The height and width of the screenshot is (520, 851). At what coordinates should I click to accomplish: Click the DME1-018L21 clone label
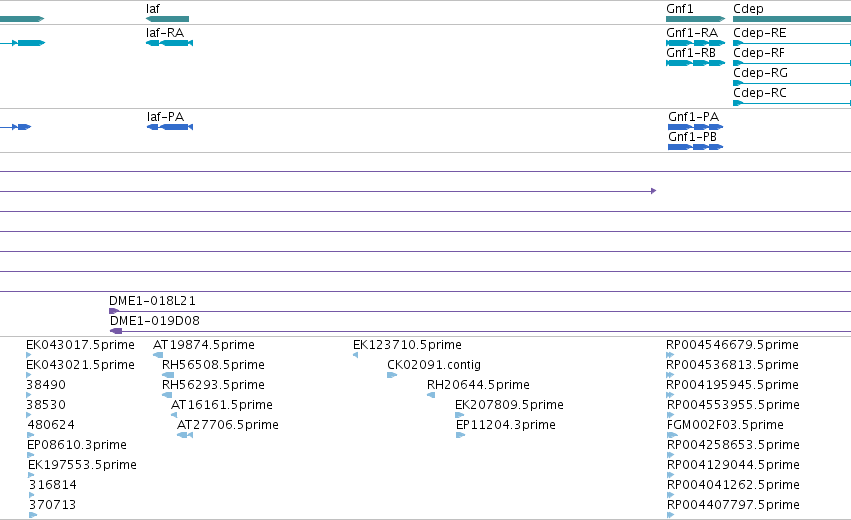153,301
